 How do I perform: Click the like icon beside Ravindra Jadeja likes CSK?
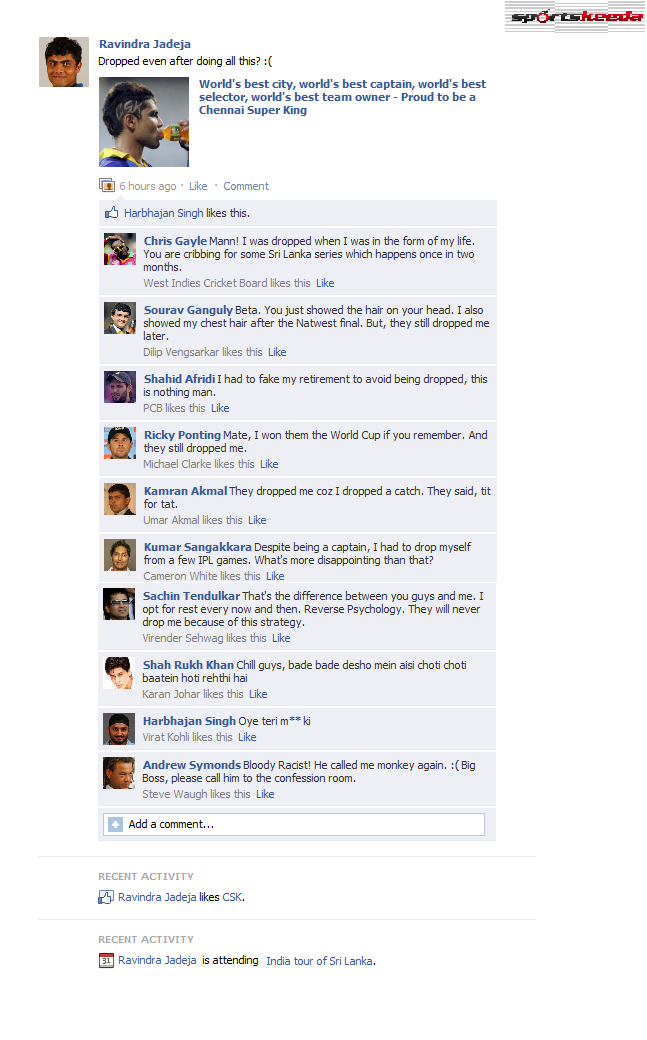tap(106, 897)
